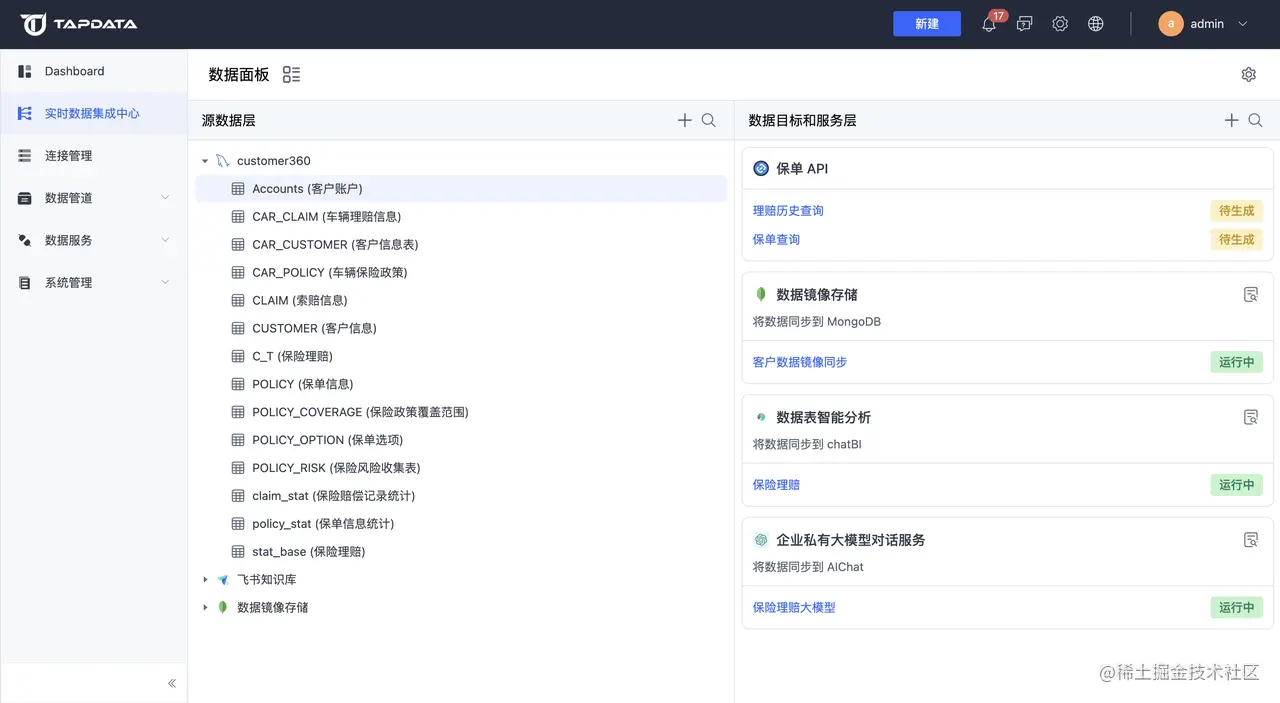This screenshot has width=1280, height=703.
Task: Select the POLICY_OPTION (保单选项) table
Action: [461, 440]
